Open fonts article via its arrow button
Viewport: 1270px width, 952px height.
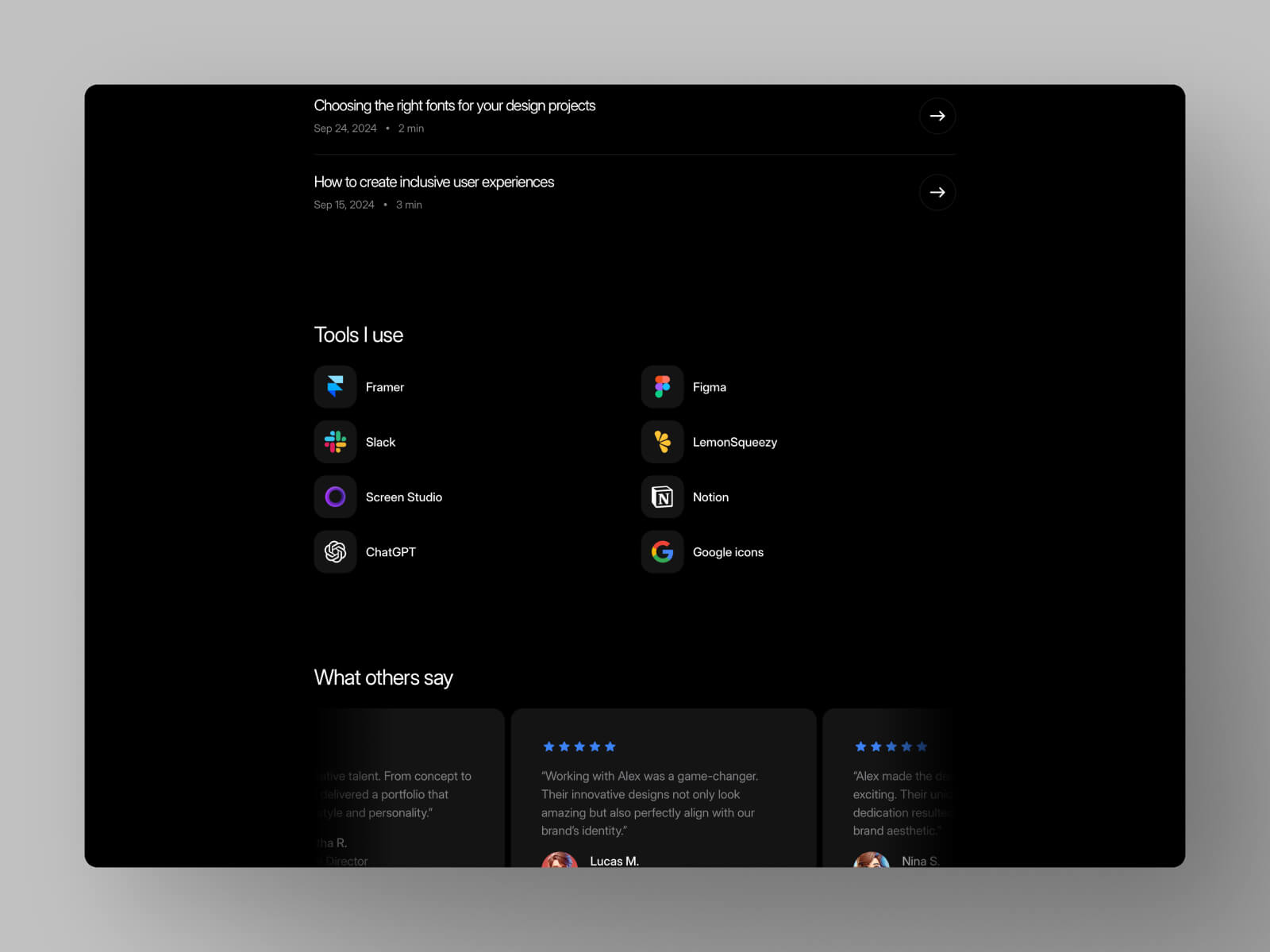(x=937, y=116)
